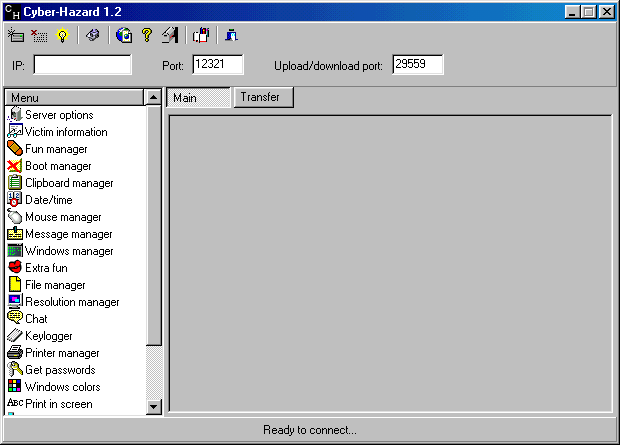Select the File manager icon in menu
This screenshot has height=445, width=620.
coord(15,285)
